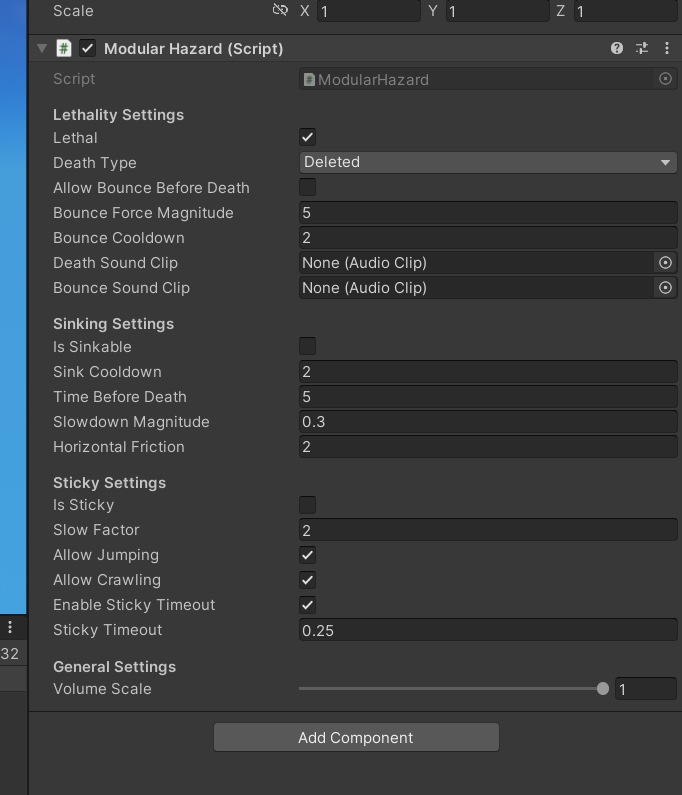This screenshot has height=795, width=682.
Task: Check the Is Sinkable option
Action: click(307, 346)
